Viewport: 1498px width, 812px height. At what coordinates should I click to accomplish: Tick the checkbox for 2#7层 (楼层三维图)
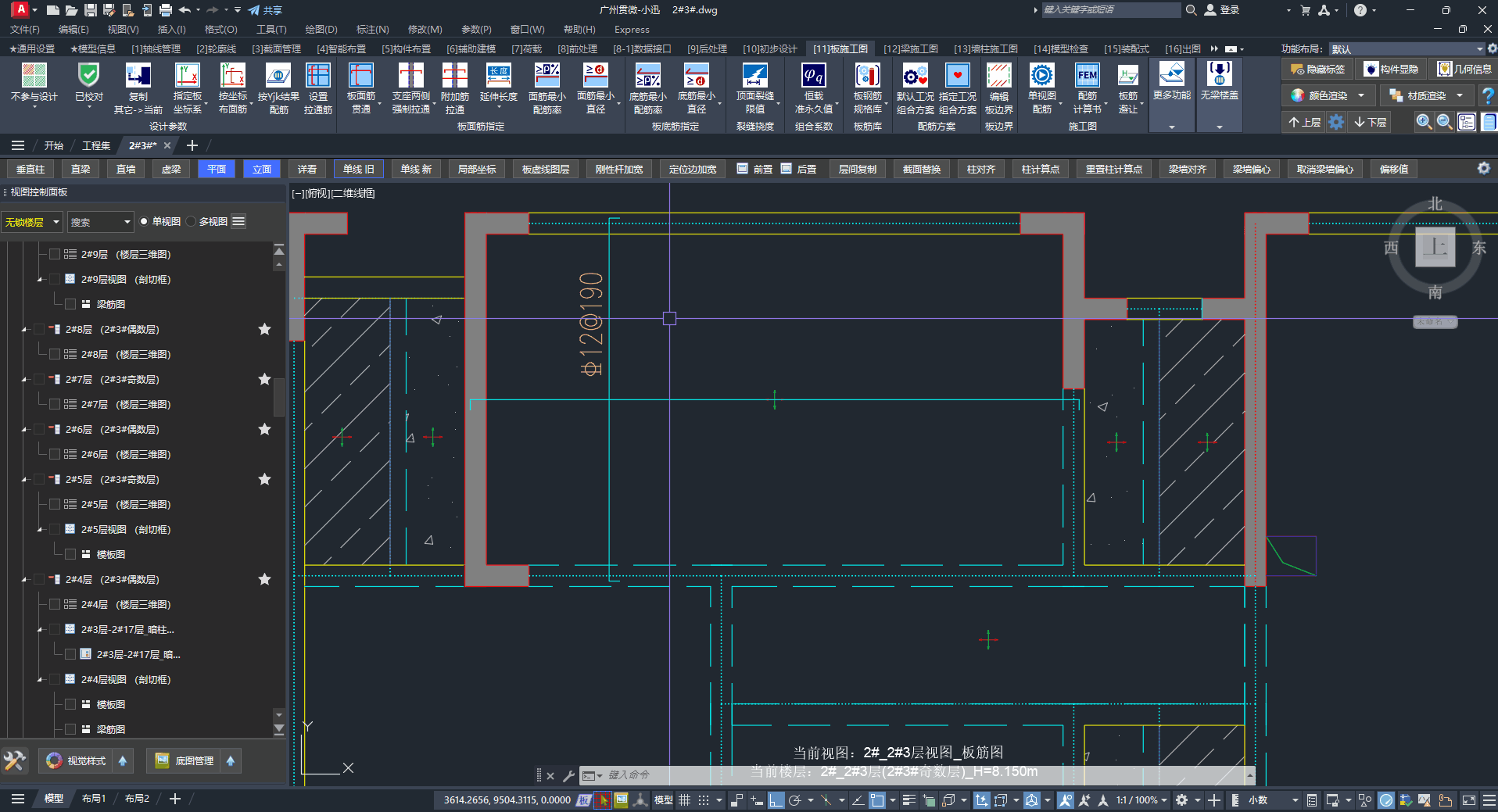click(x=55, y=404)
